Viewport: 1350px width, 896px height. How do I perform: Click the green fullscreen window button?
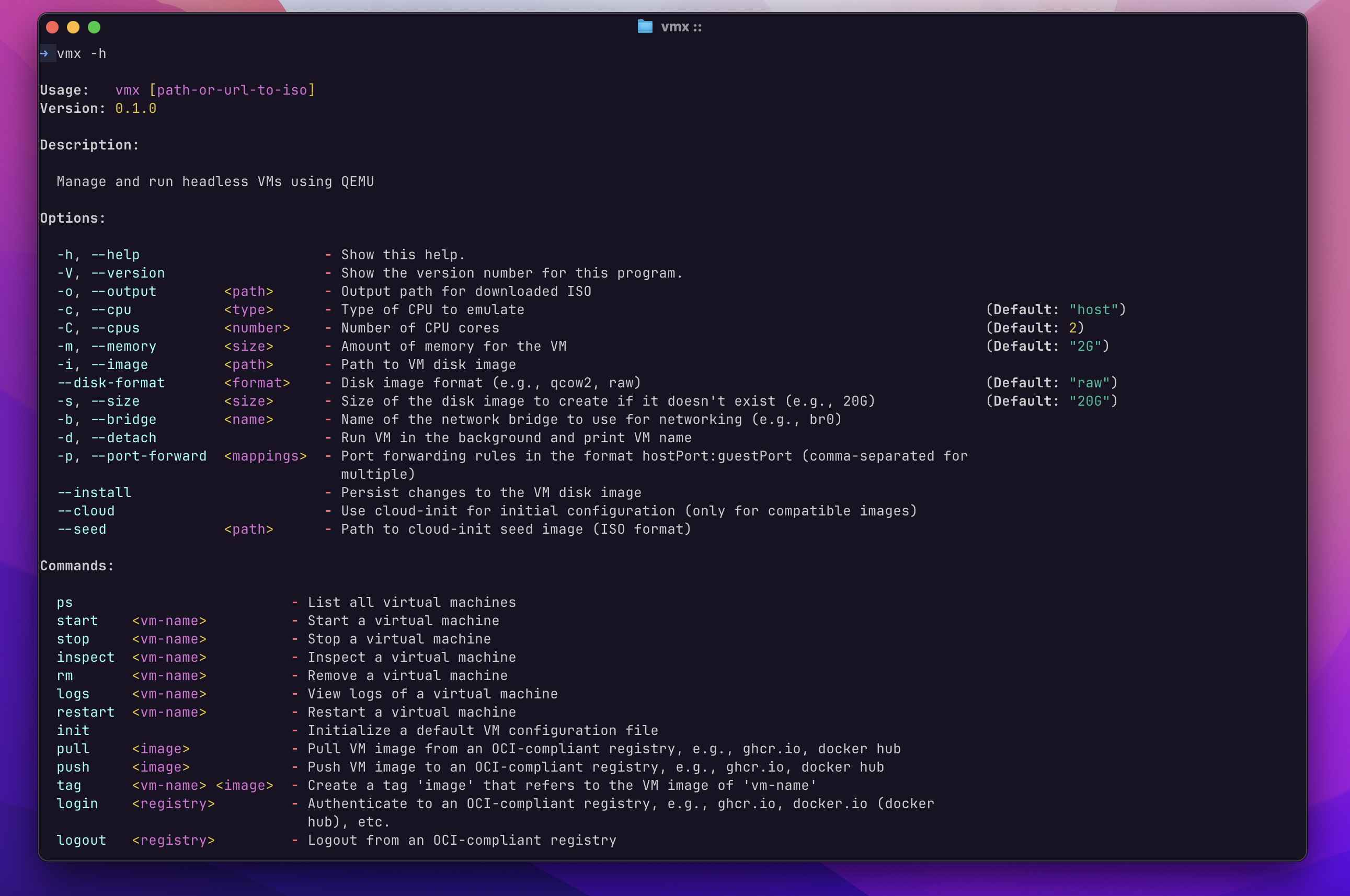point(94,27)
